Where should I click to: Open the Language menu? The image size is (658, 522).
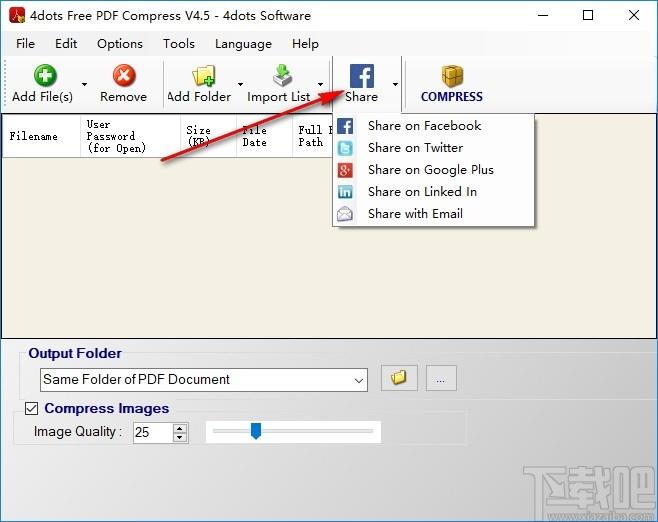pyautogui.click(x=243, y=44)
